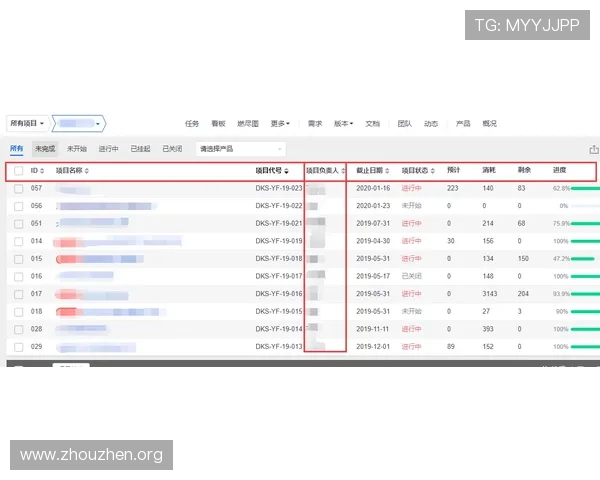The height and width of the screenshot is (480, 600).
Task: Open the 看板 view
Action: pos(218,124)
